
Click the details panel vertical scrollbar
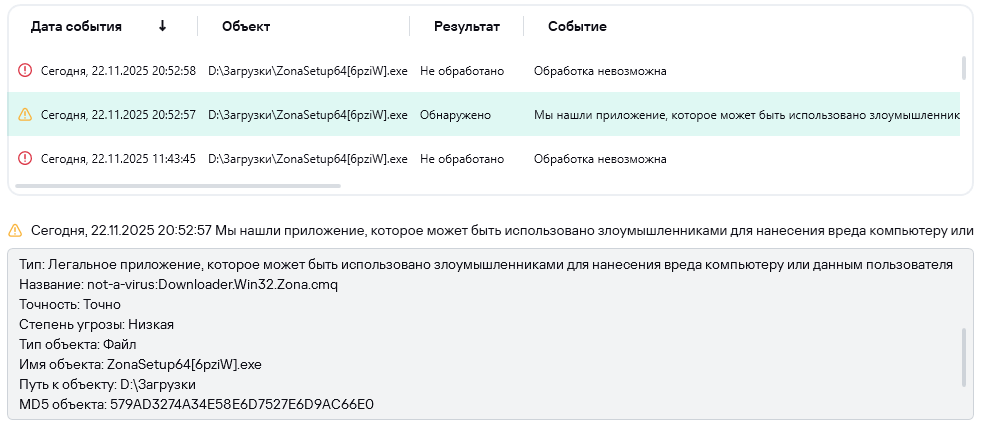pyautogui.click(x=964, y=356)
